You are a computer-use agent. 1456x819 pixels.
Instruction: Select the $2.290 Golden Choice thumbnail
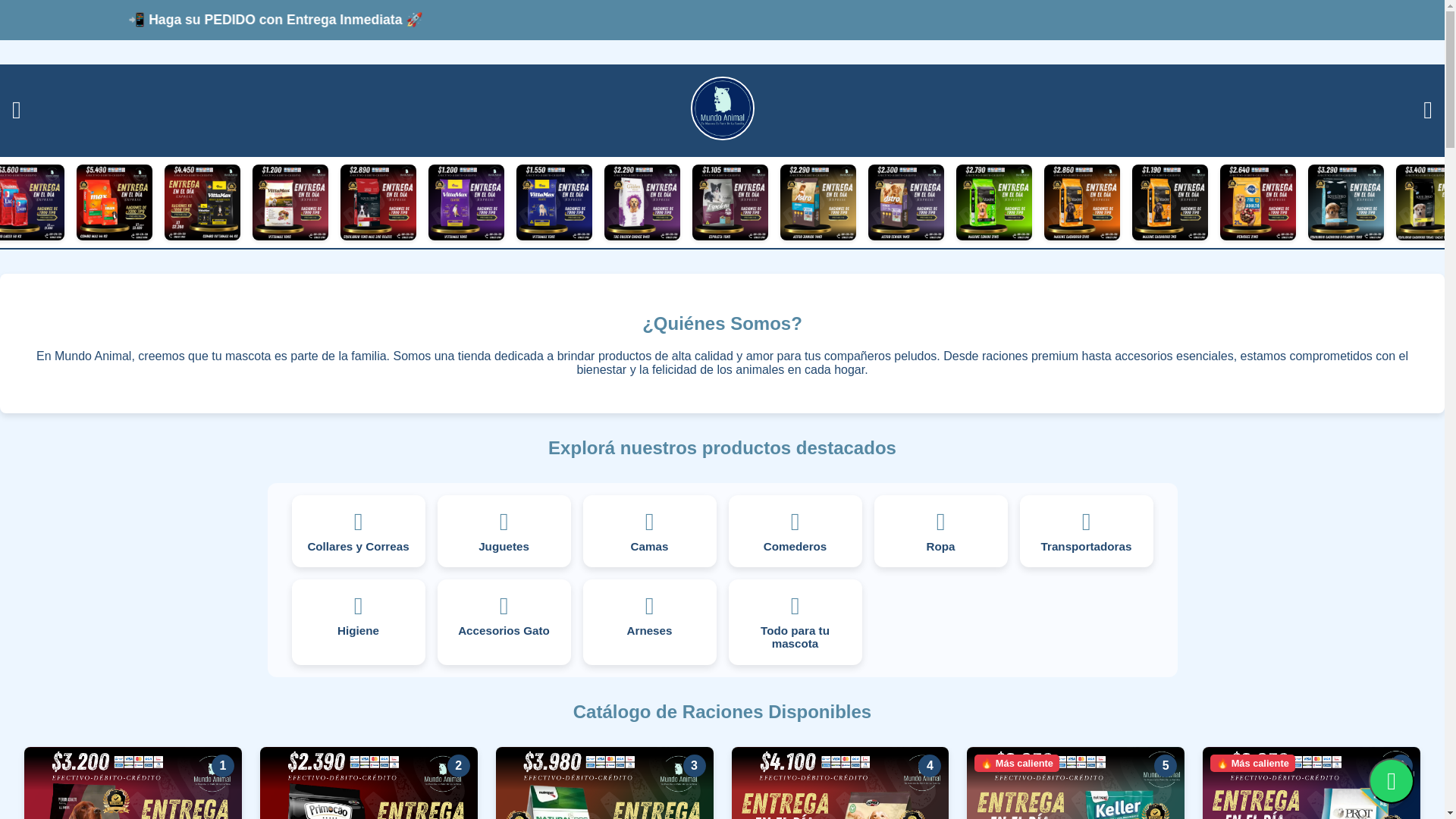click(x=642, y=202)
